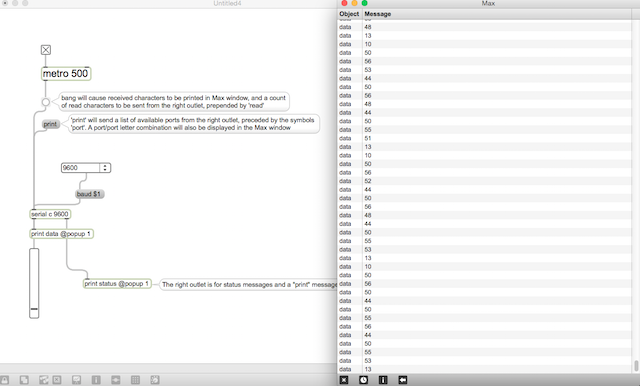Toggle the X toggle box above metro
Image resolution: width=640 pixels, height=386 pixels.
click(46, 50)
